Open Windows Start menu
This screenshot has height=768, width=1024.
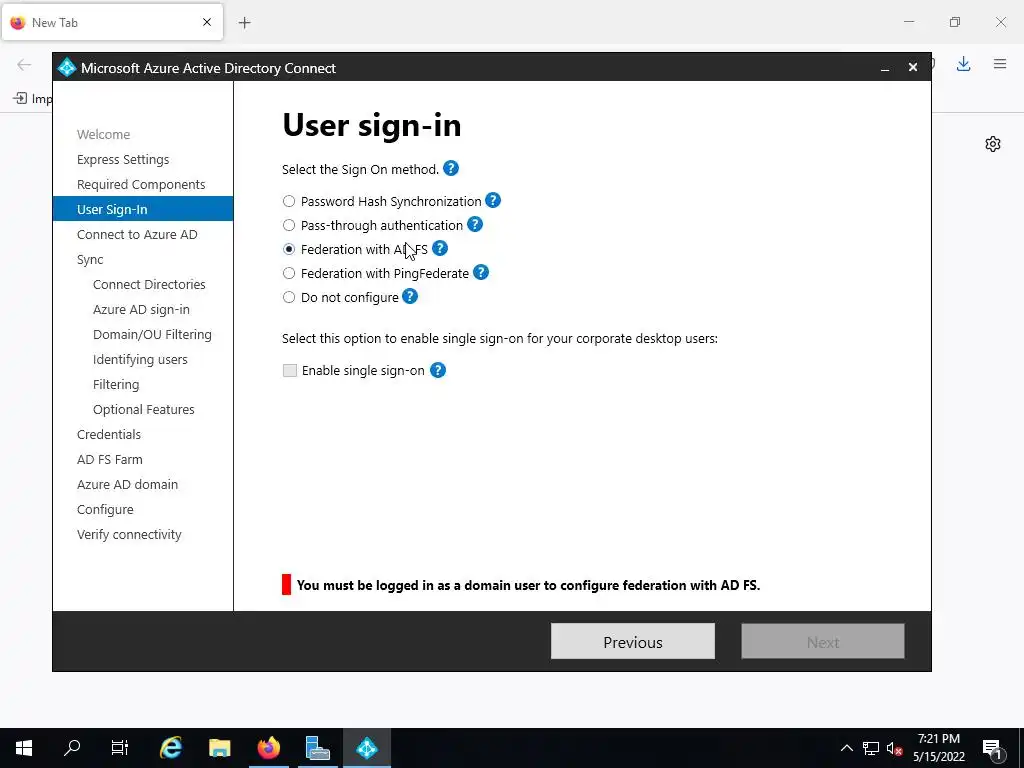point(24,748)
